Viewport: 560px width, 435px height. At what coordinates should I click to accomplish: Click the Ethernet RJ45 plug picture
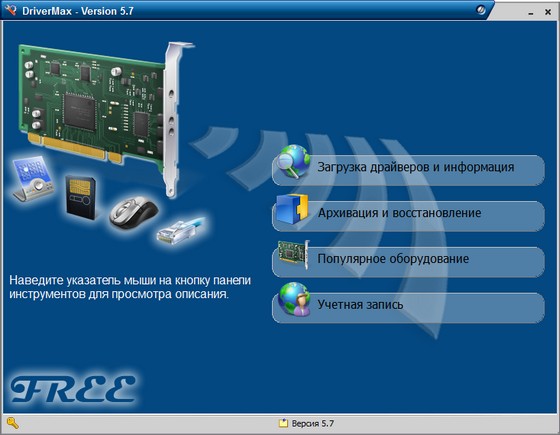click(x=181, y=231)
